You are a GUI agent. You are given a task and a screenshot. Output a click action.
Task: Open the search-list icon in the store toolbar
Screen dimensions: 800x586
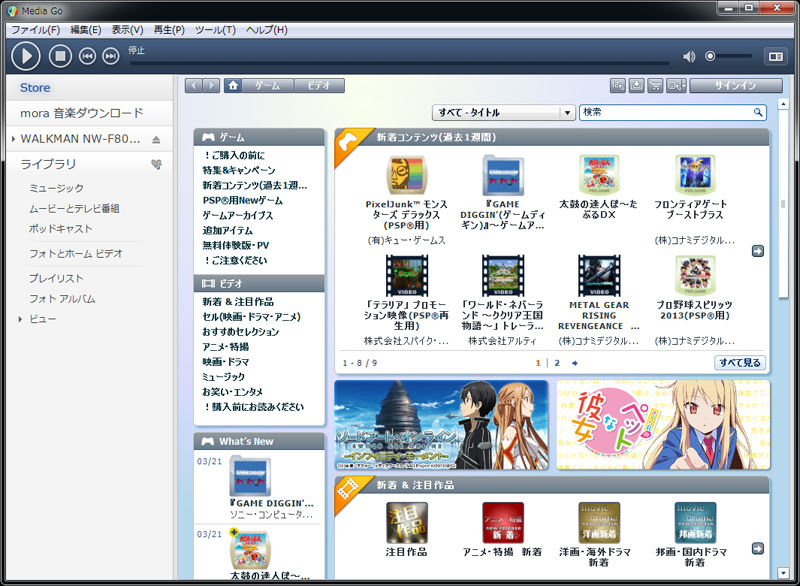[x=618, y=85]
